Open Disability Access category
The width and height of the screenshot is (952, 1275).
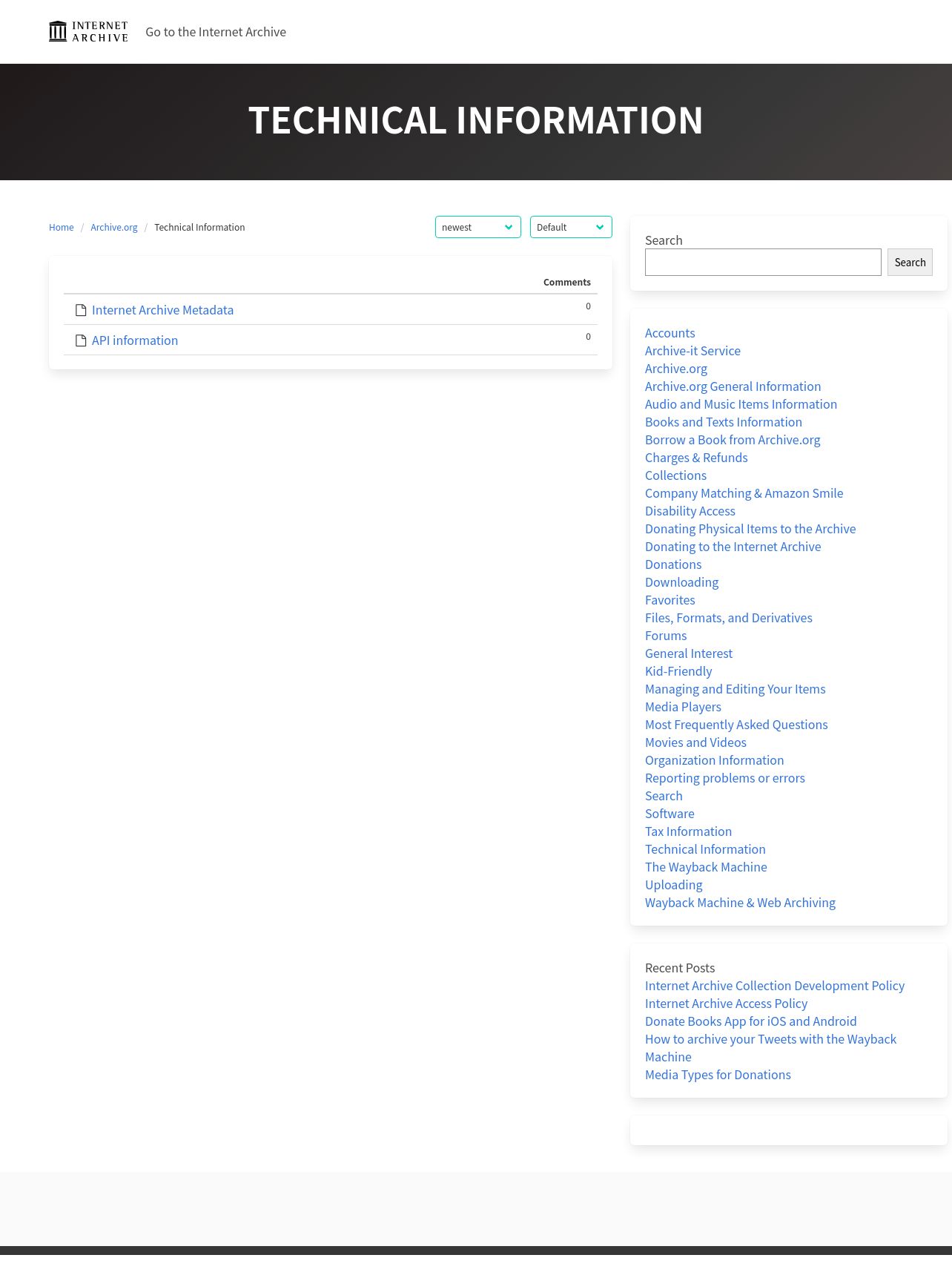click(690, 511)
